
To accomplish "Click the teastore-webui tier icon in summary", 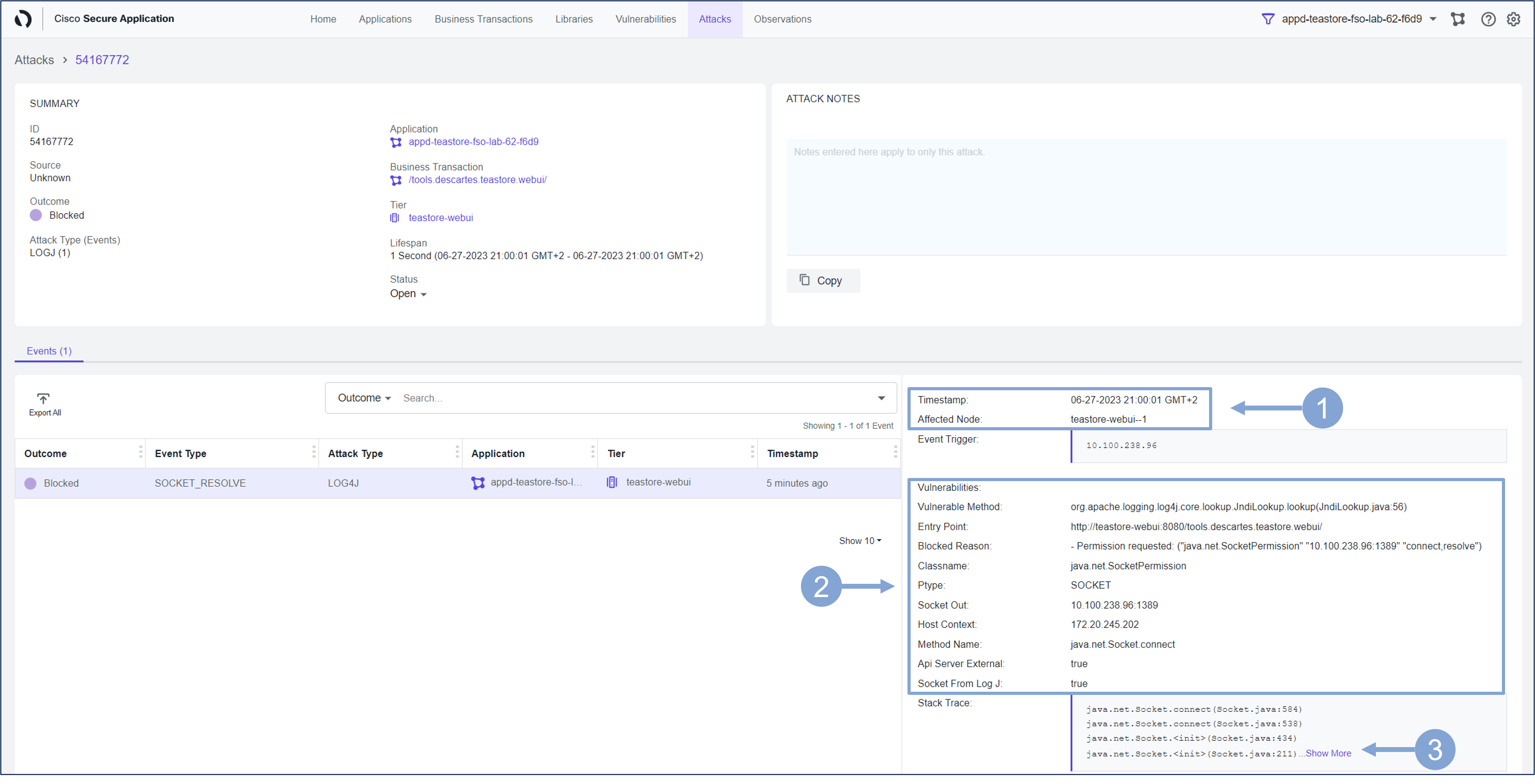I will (395, 218).
